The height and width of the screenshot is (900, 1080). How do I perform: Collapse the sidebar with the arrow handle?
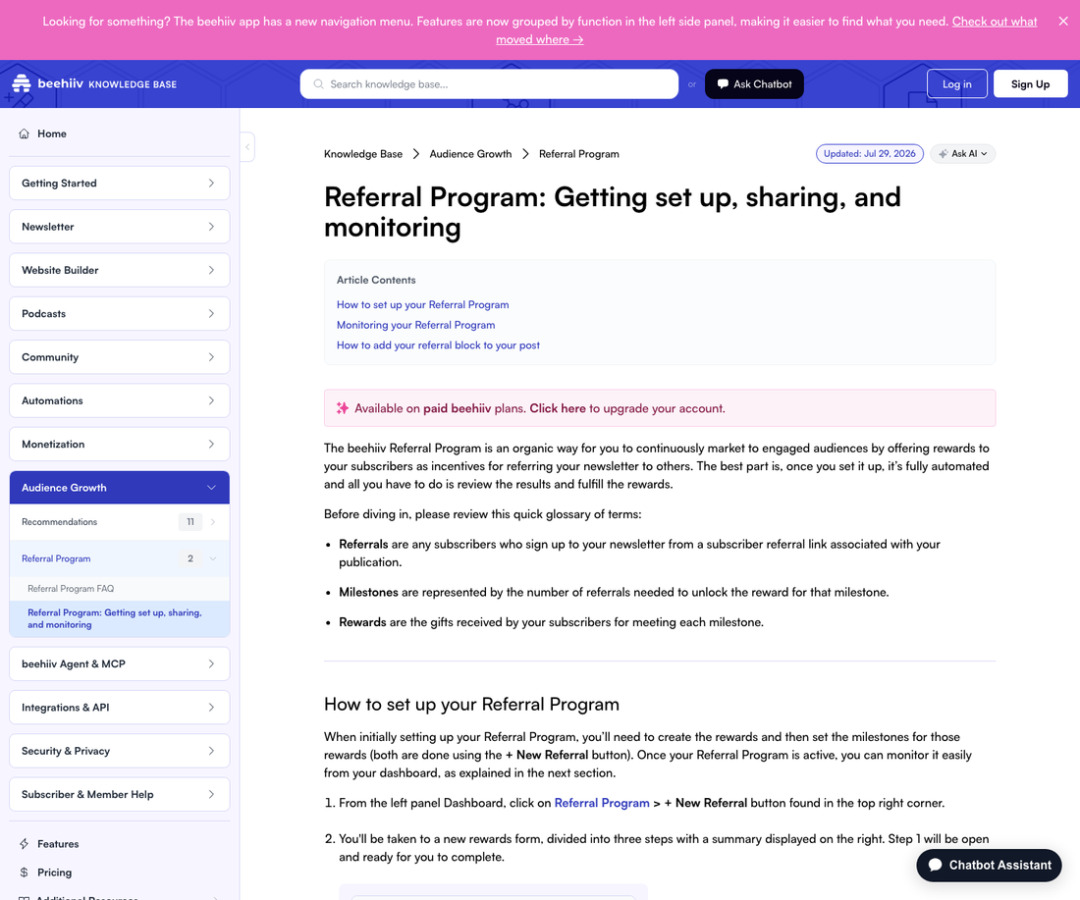[247, 147]
